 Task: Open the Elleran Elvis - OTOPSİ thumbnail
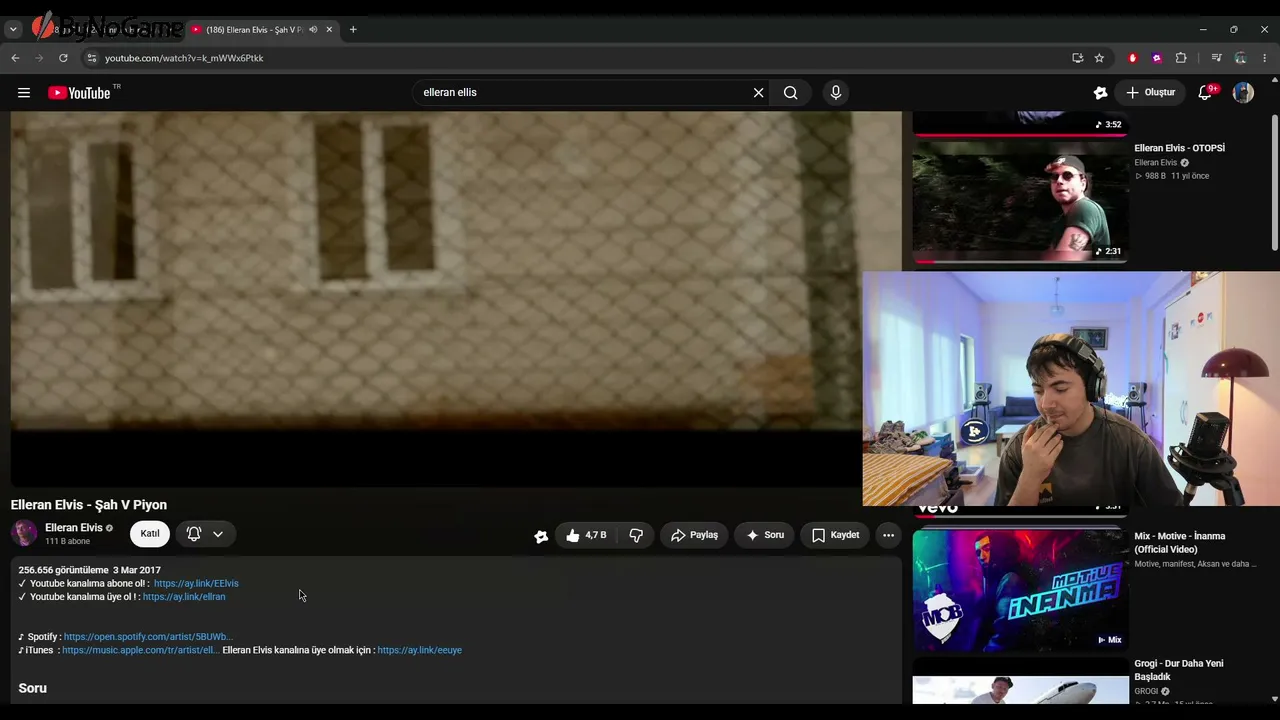tap(1020, 200)
